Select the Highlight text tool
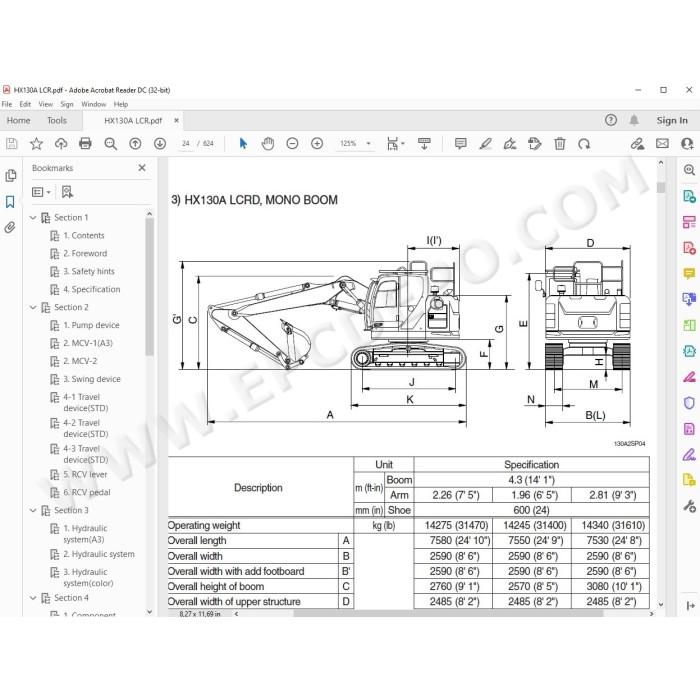Image resolution: width=700 pixels, height=700 pixels. point(485,143)
